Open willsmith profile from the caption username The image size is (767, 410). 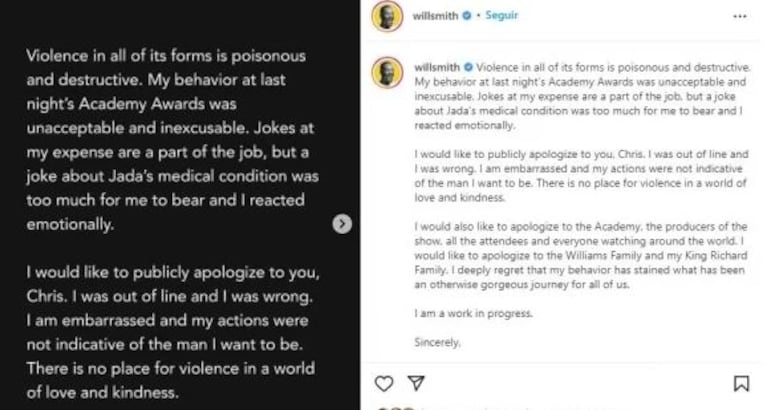point(435,65)
